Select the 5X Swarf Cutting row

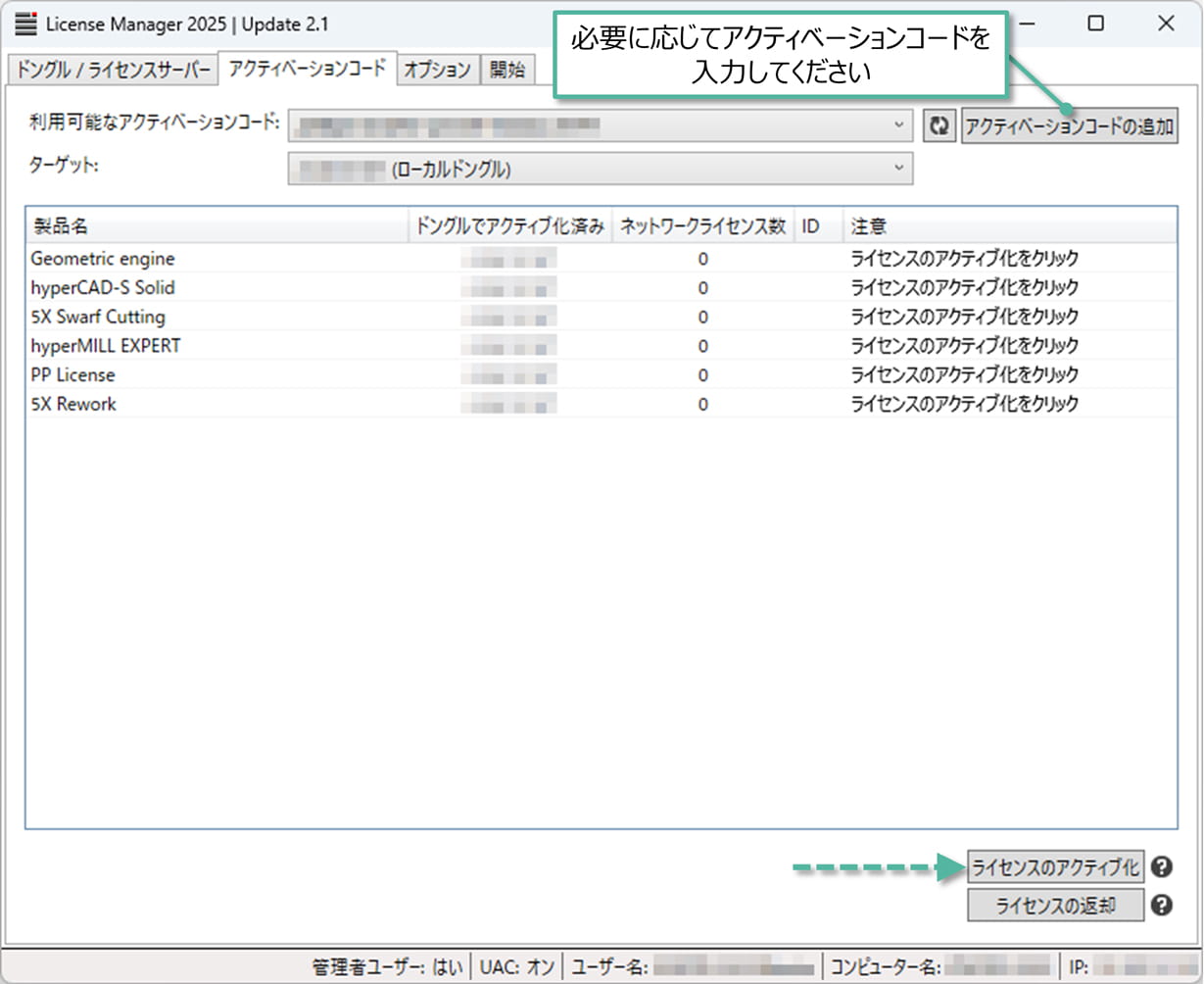point(602,317)
